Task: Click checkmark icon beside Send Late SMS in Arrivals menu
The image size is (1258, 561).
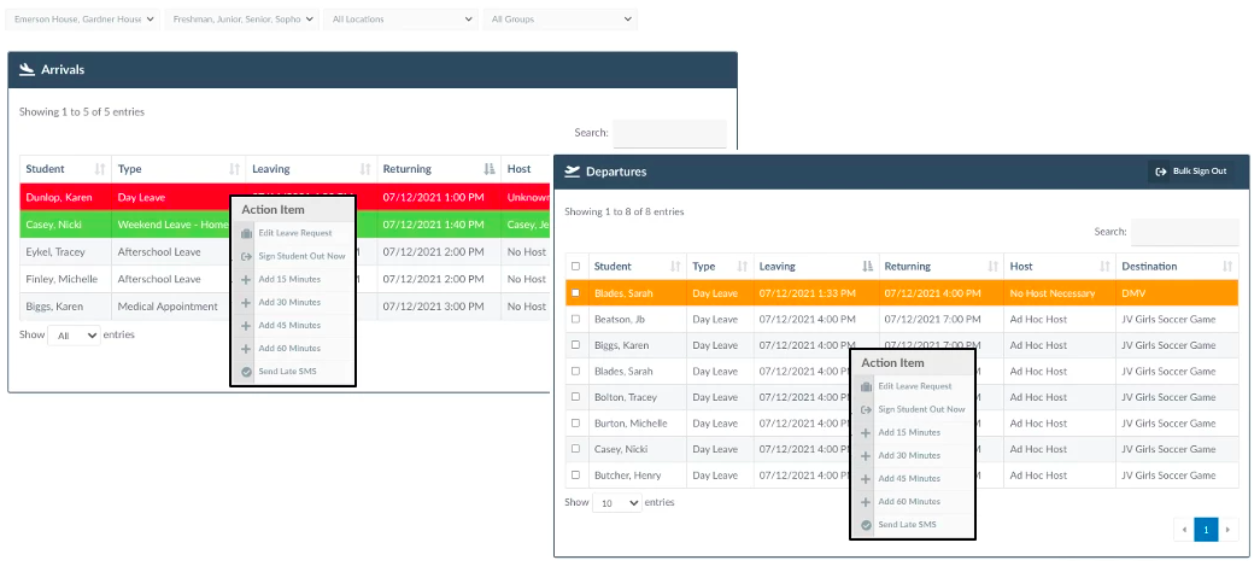Action: [246, 372]
